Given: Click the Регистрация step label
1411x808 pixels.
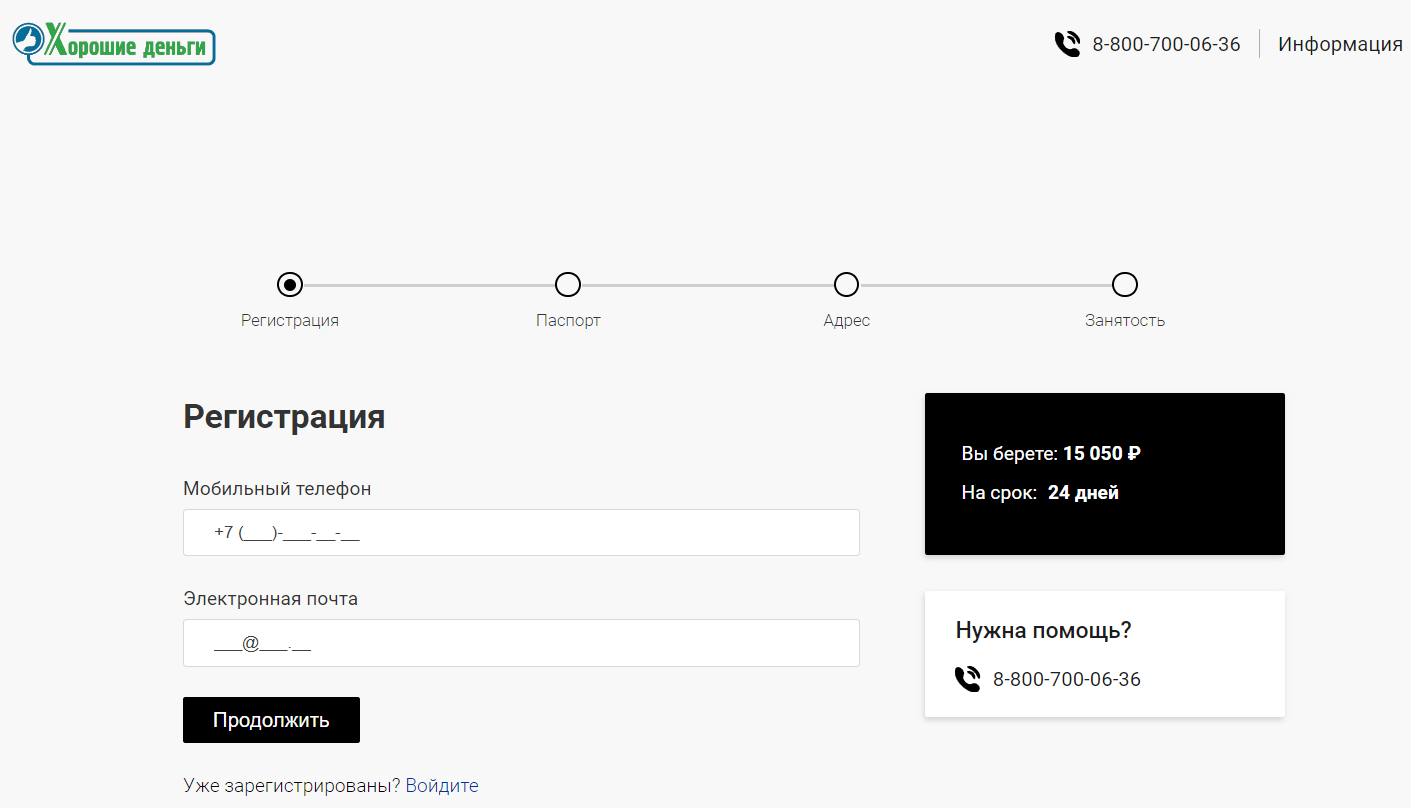Looking at the screenshot, I should pyautogui.click(x=290, y=321).
